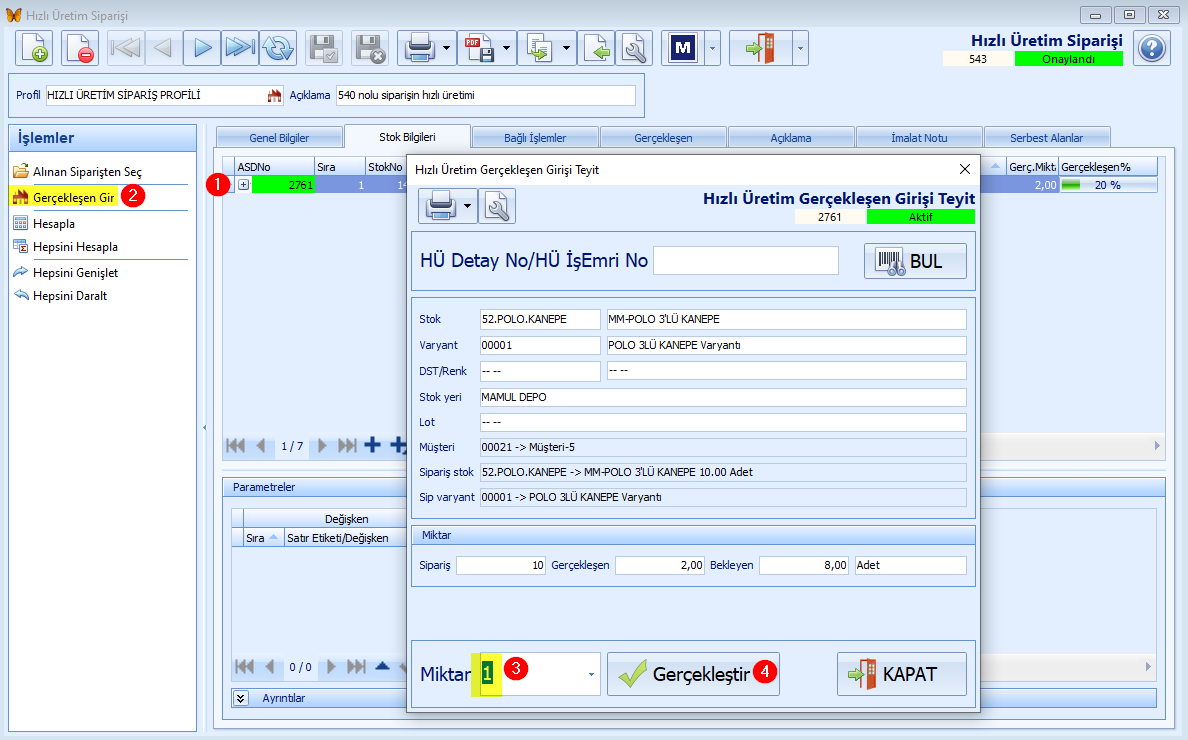Click the Satır Etiketi/Değişken column header
The width and height of the screenshot is (1188, 740).
click(345, 538)
